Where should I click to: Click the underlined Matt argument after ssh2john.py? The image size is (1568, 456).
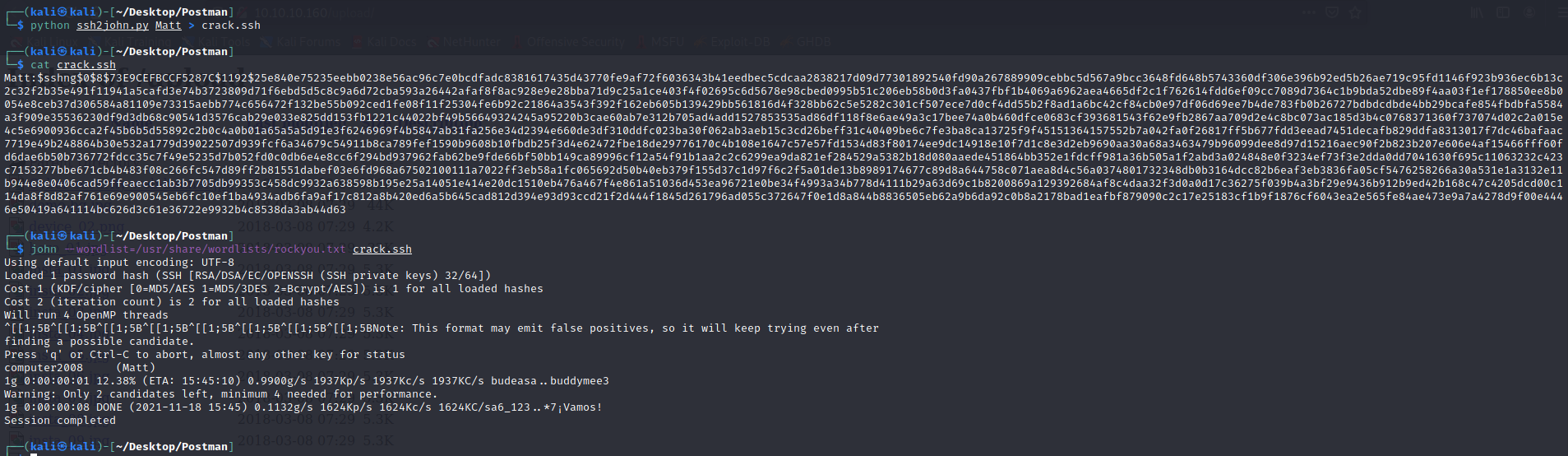(x=168, y=26)
